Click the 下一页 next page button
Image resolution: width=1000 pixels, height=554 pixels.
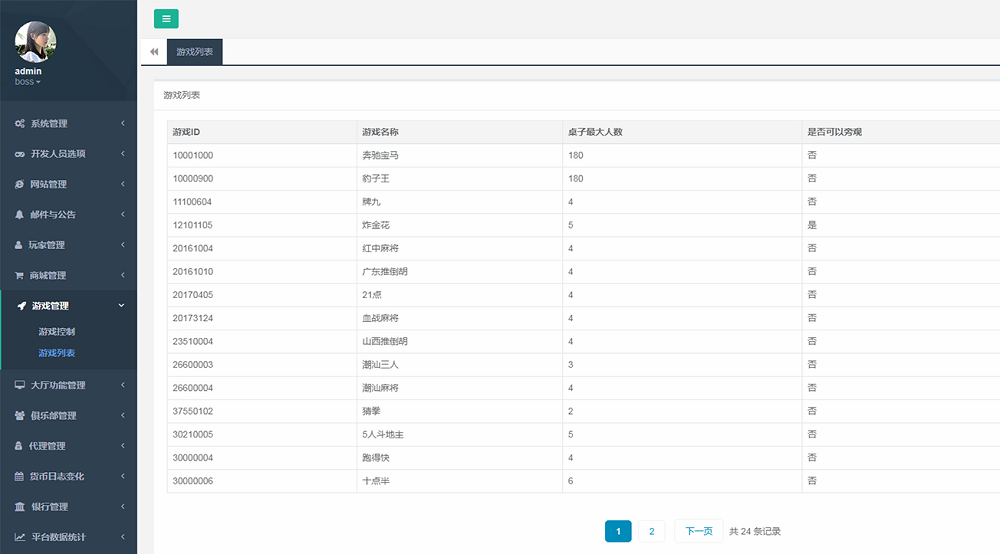point(699,531)
